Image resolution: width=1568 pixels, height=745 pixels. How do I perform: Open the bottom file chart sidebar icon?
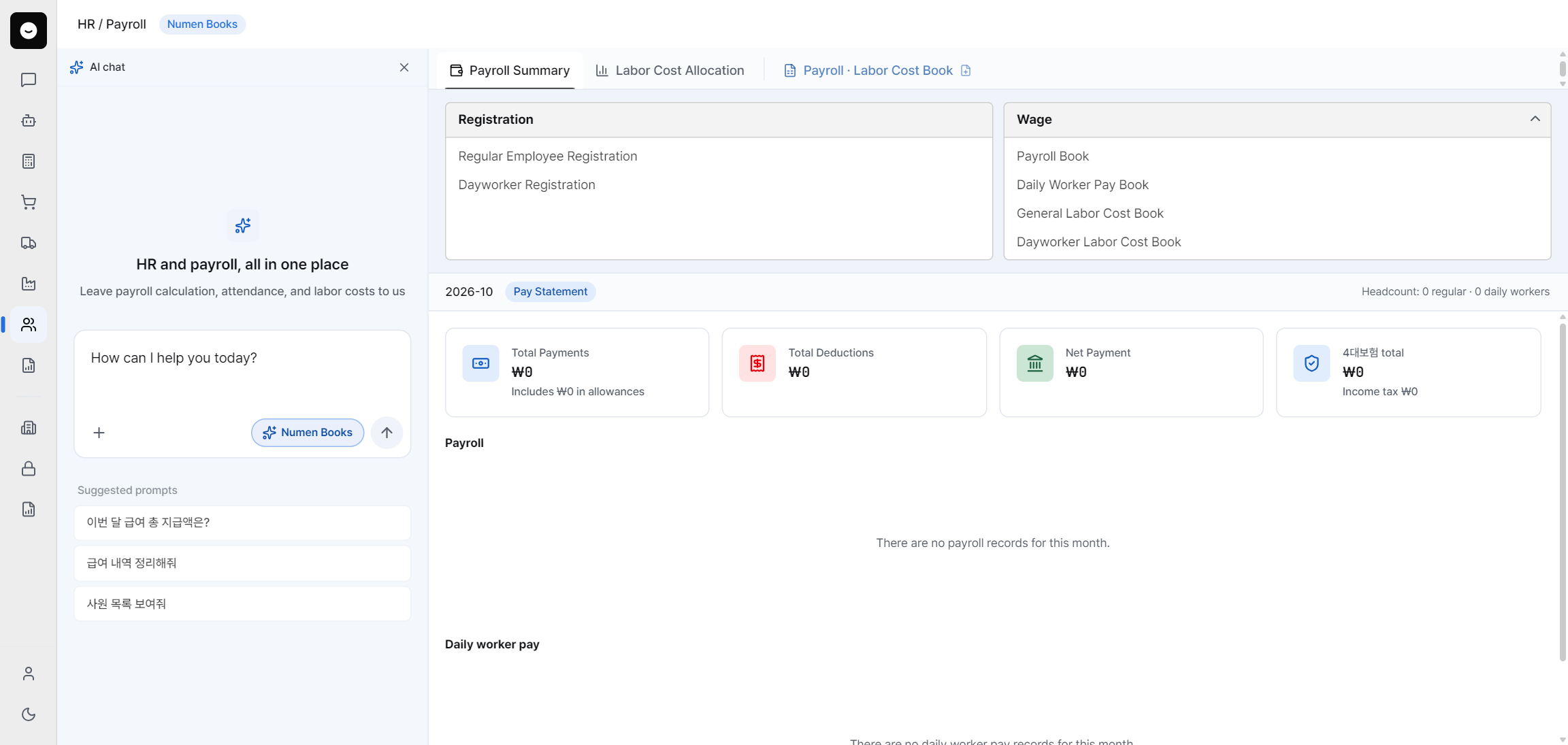tap(29, 510)
